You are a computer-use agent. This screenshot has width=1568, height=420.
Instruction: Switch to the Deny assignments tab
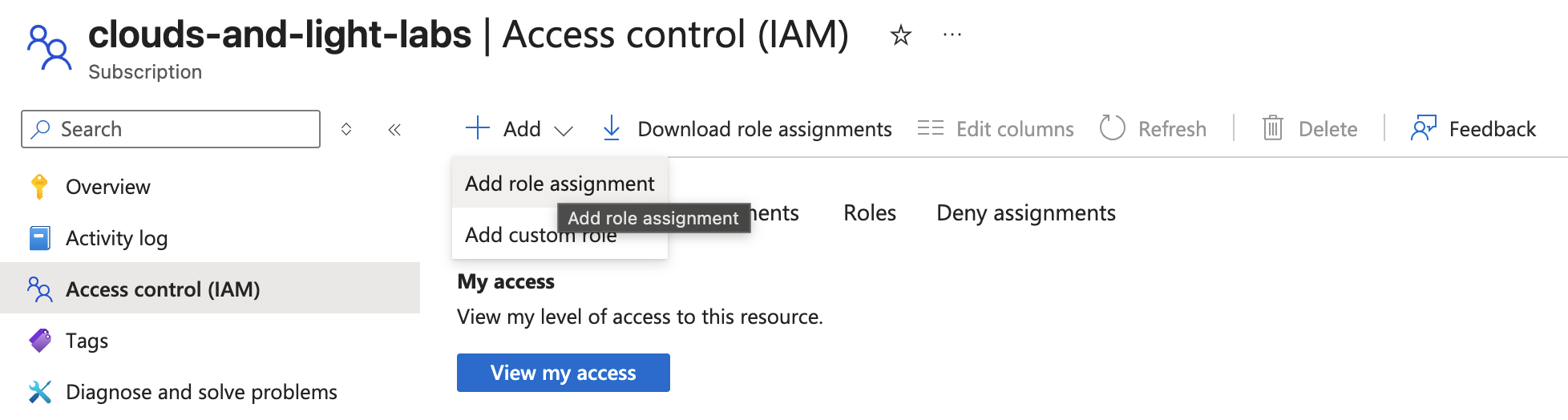click(x=1026, y=213)
